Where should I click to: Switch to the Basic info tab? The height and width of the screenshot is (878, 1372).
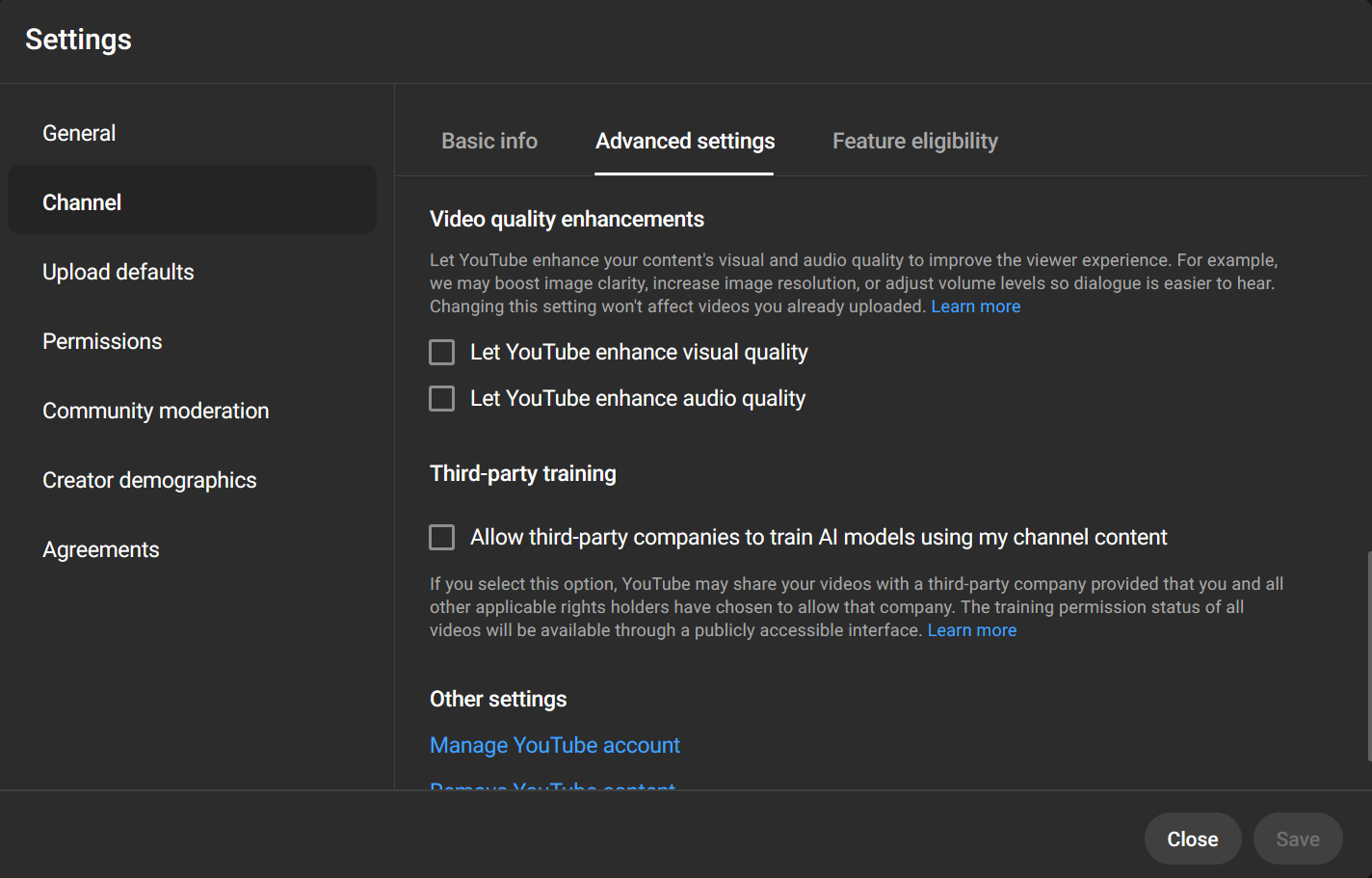(x=489, y=141)
